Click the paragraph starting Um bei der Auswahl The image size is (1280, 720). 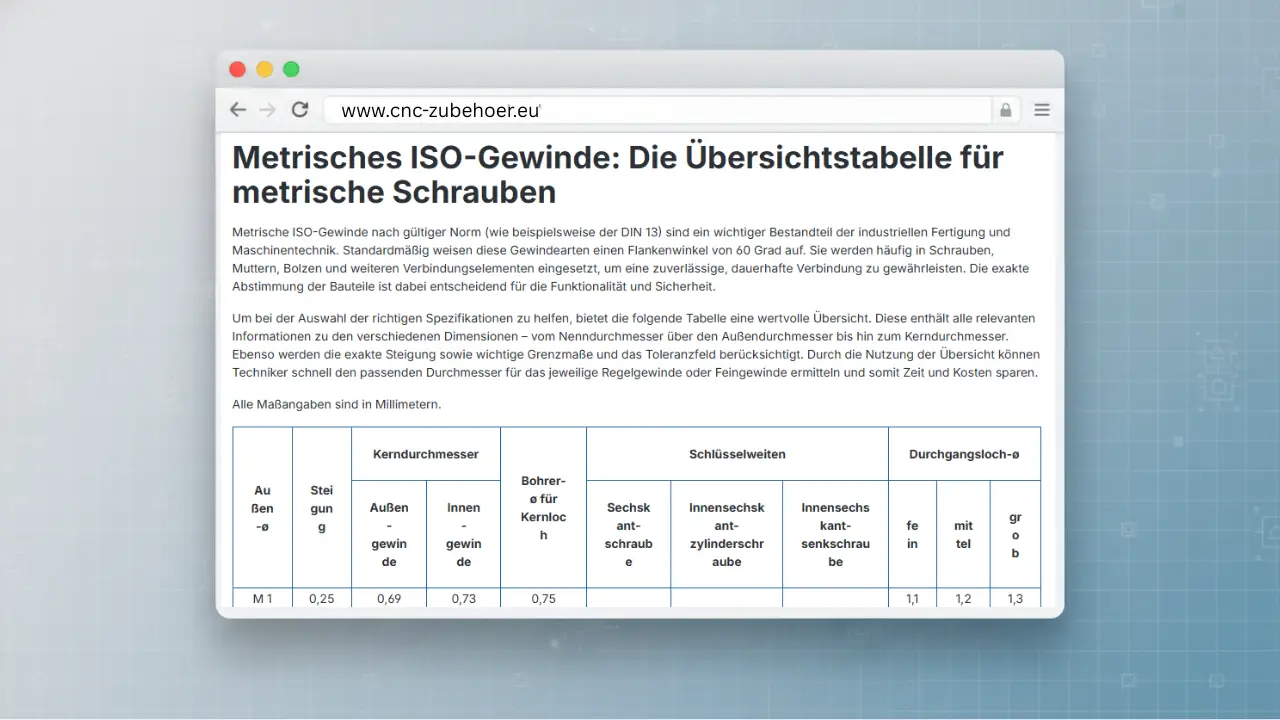636,345
